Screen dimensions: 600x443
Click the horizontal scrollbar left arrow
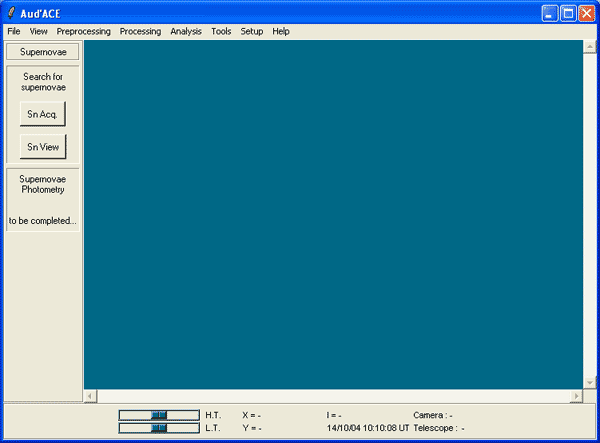90,396
